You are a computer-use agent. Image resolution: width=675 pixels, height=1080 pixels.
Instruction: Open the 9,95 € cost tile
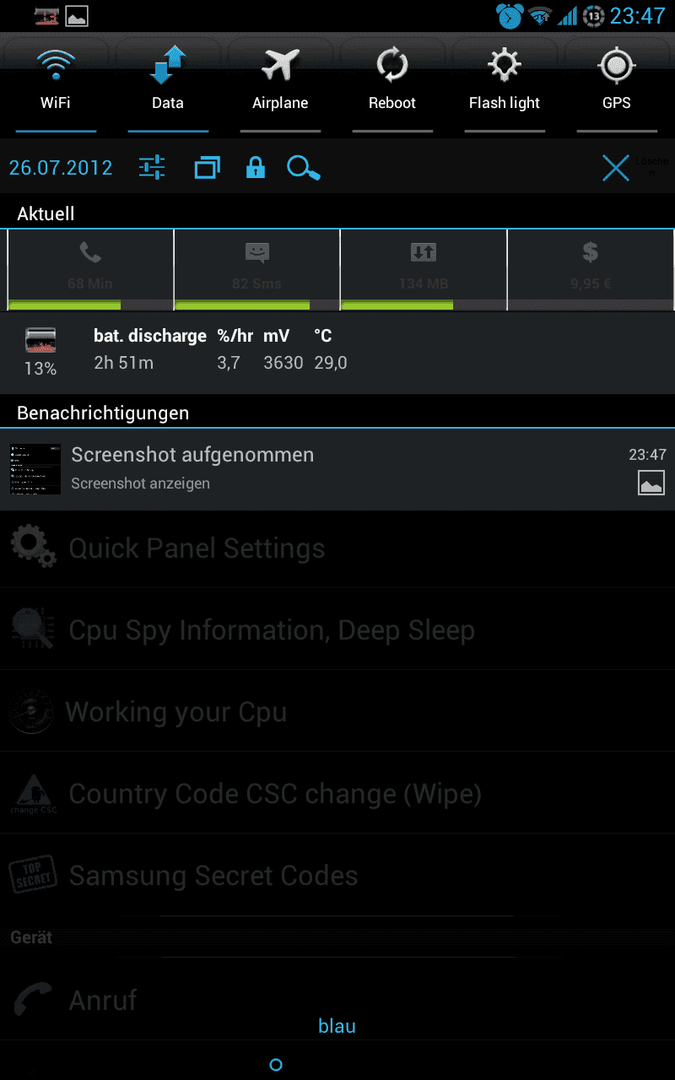(x=590, y=270)
